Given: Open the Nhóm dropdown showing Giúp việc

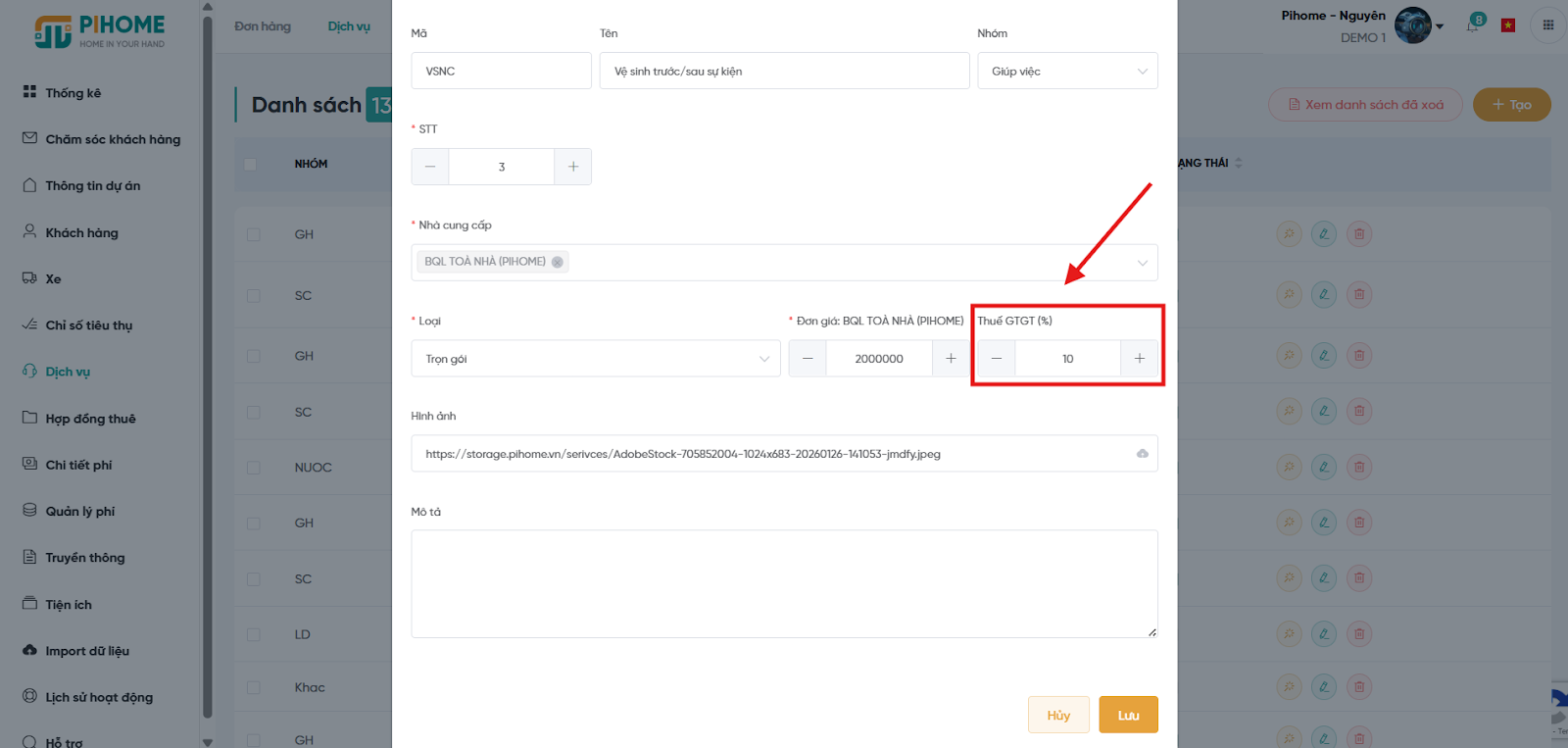Looking at the screenshot, I should (x=1067, y=72).
